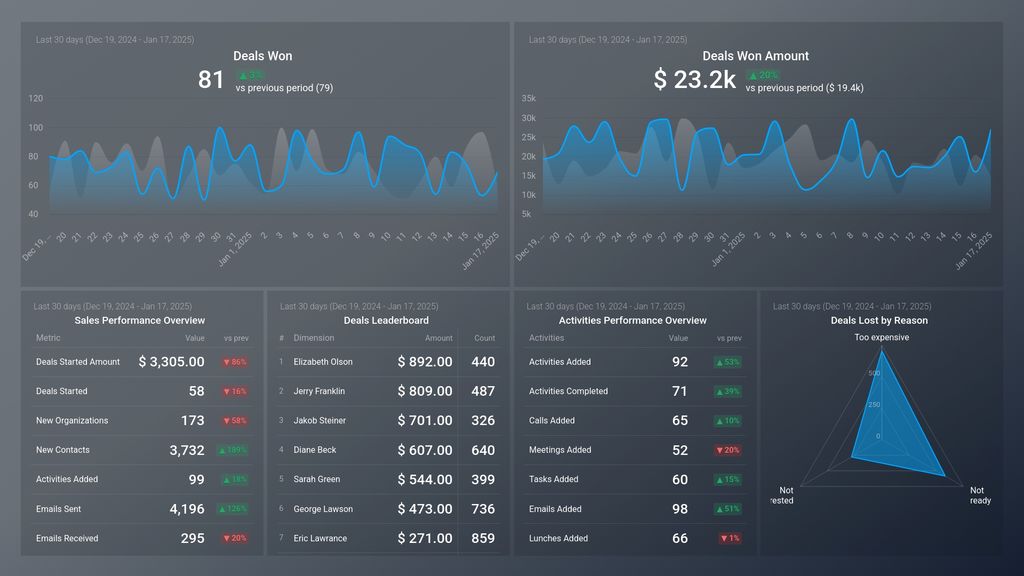The height and width of the screenshot is (576, 1024).
Task: Click the green 53% change badge
Action: coord(728,362)
